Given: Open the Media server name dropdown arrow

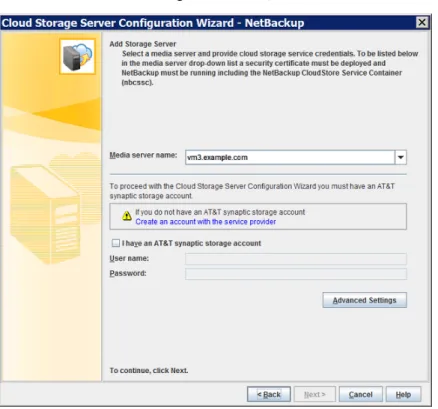Looking at the screenshot, I should coord(400,157).
